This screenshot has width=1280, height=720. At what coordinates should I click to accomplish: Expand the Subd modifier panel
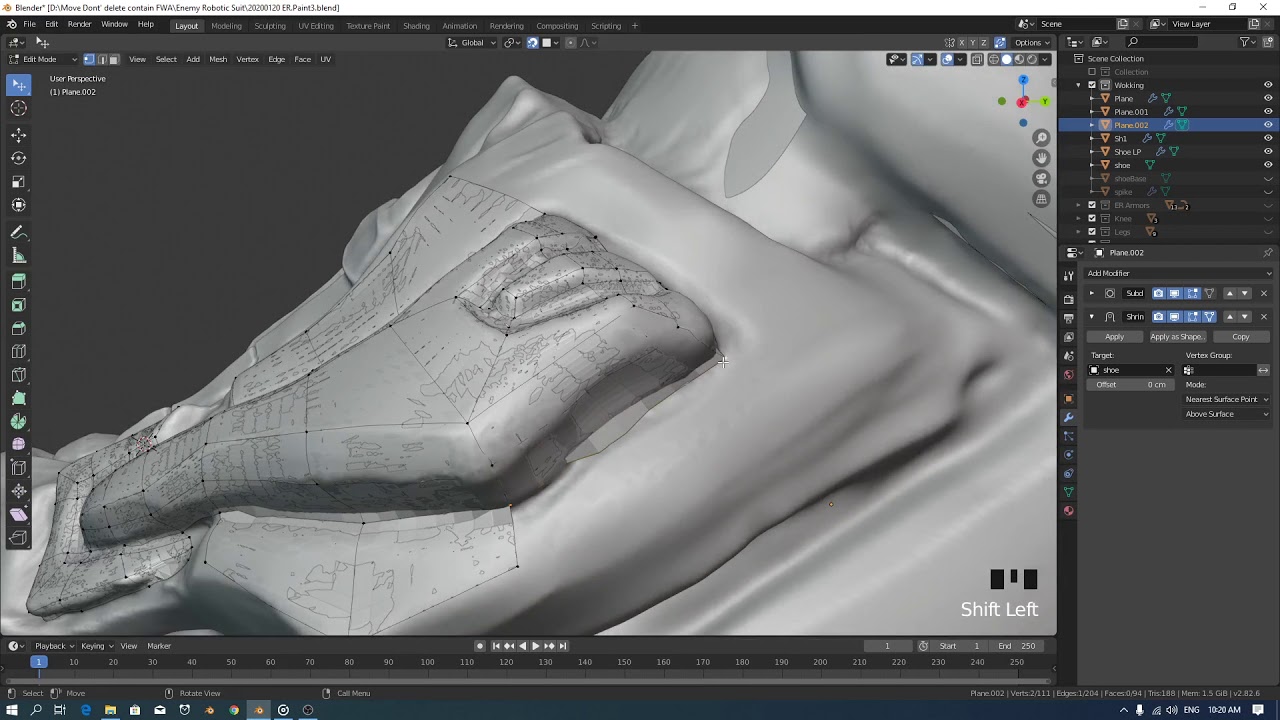[x=1091, y=293]
